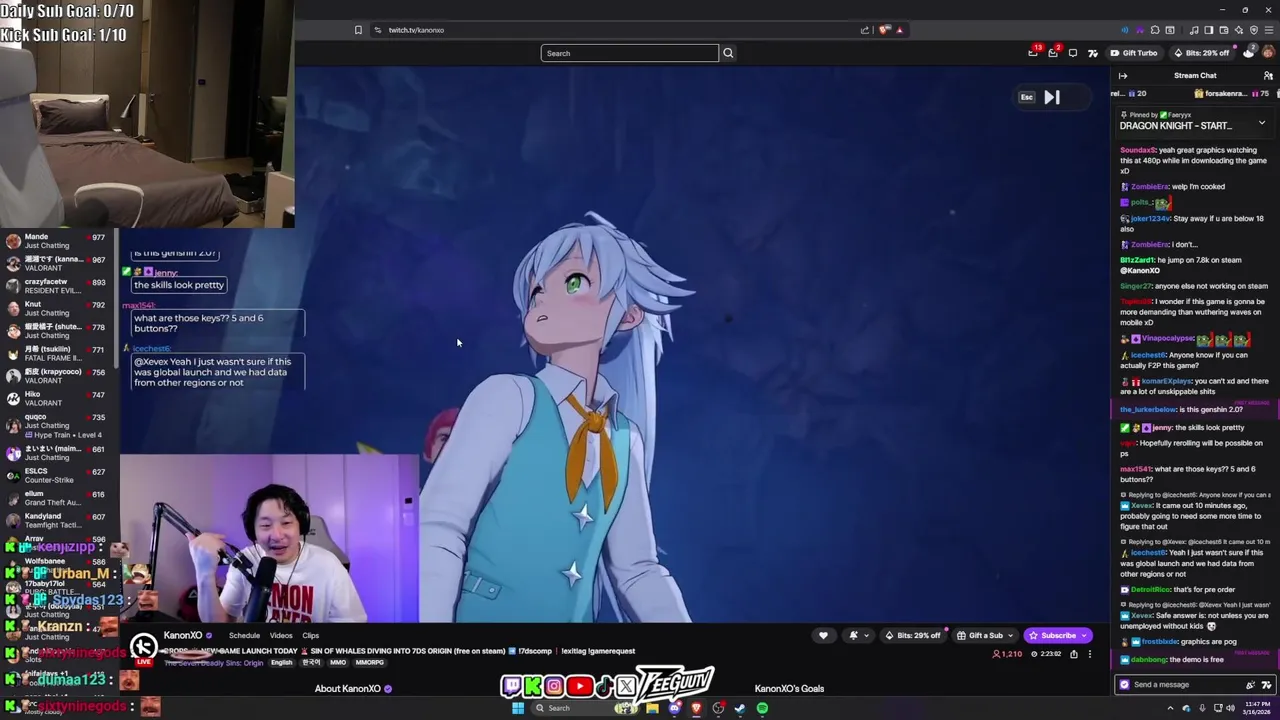Select the Kandyland channel in sidebar
Image resolution: width=1280 pixels, height=720 pixels.
(x=59, y=520)
